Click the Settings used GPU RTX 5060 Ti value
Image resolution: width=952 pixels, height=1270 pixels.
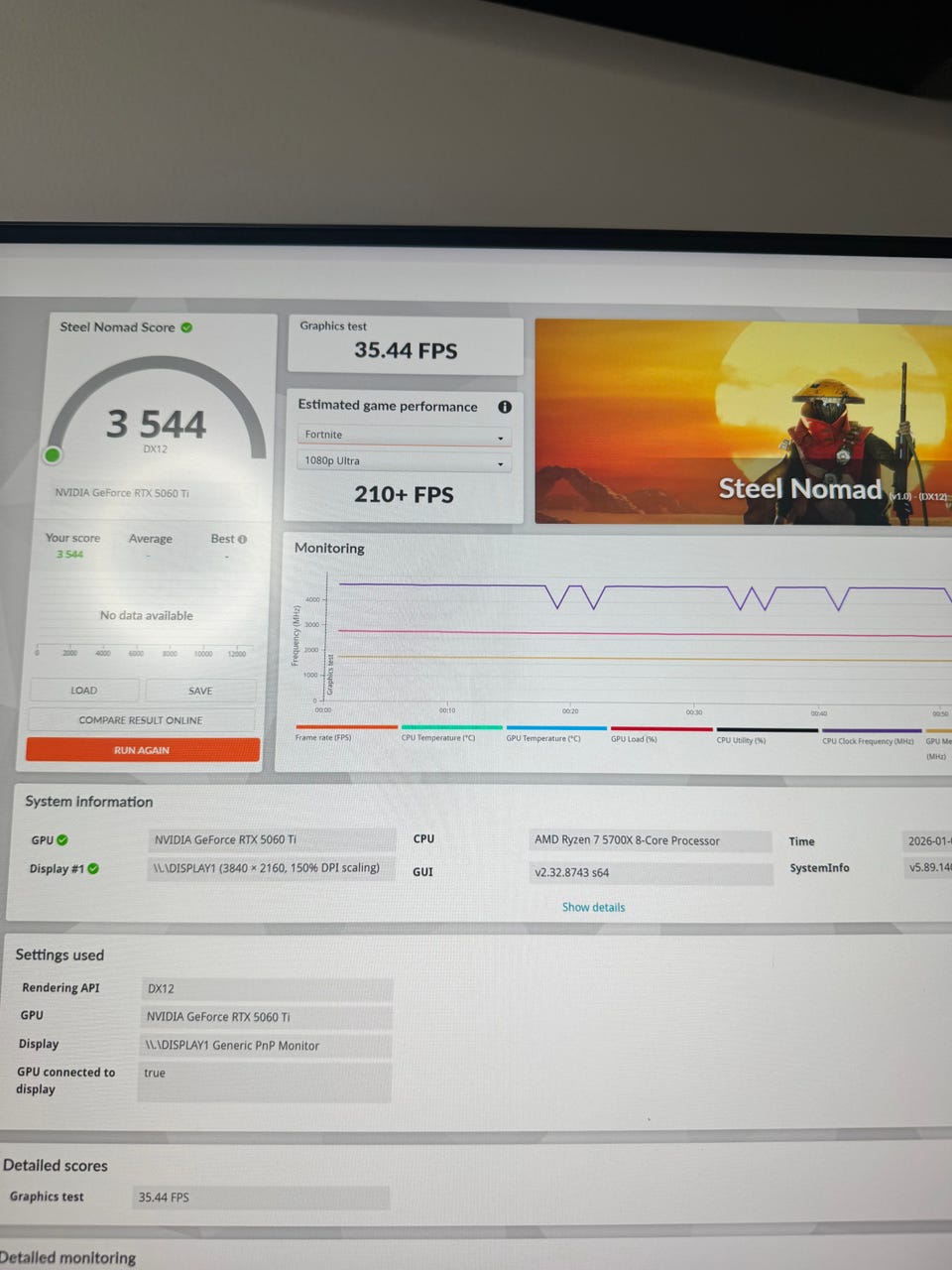point(267,1017)
